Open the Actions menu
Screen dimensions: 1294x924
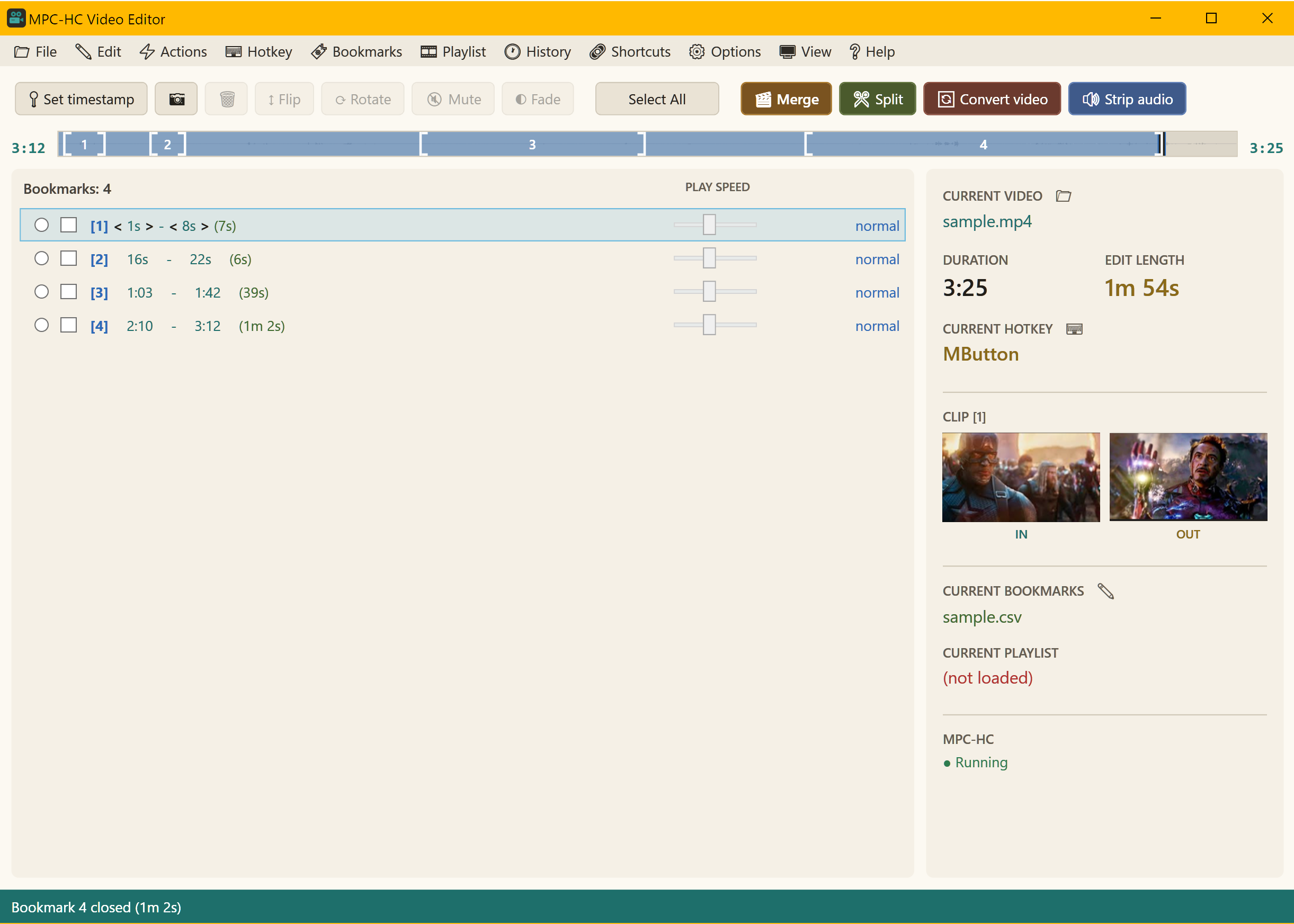[x=173, y=52]
